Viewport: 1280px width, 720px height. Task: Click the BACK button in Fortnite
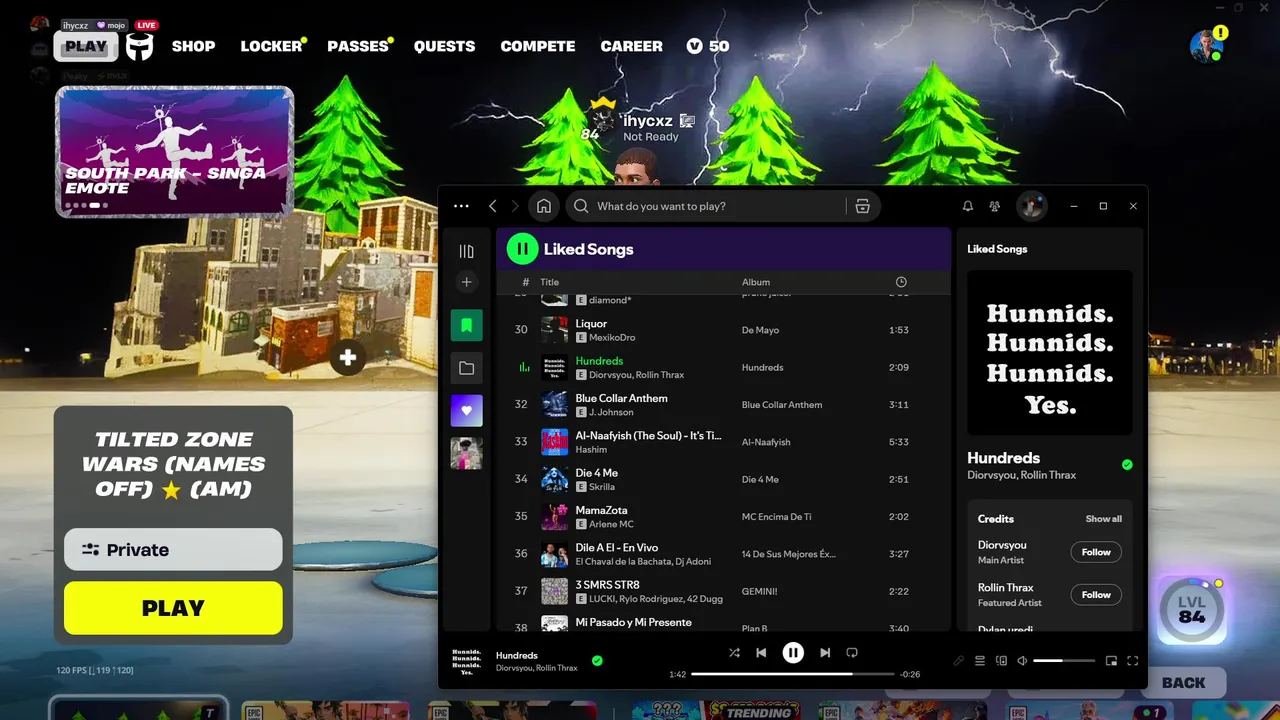1183,682
